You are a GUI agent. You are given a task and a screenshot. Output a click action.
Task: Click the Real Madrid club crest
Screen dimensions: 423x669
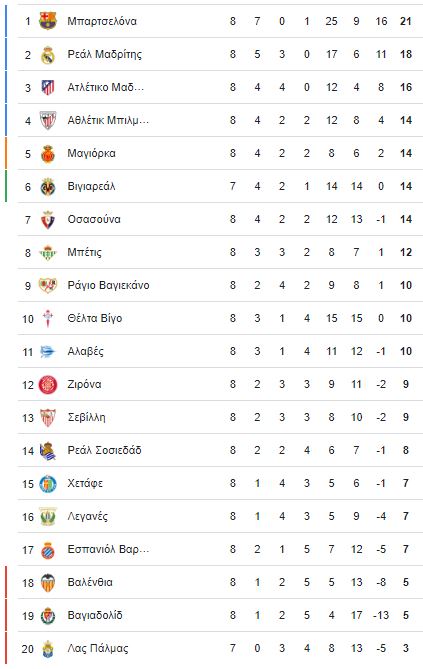point(48,54)
